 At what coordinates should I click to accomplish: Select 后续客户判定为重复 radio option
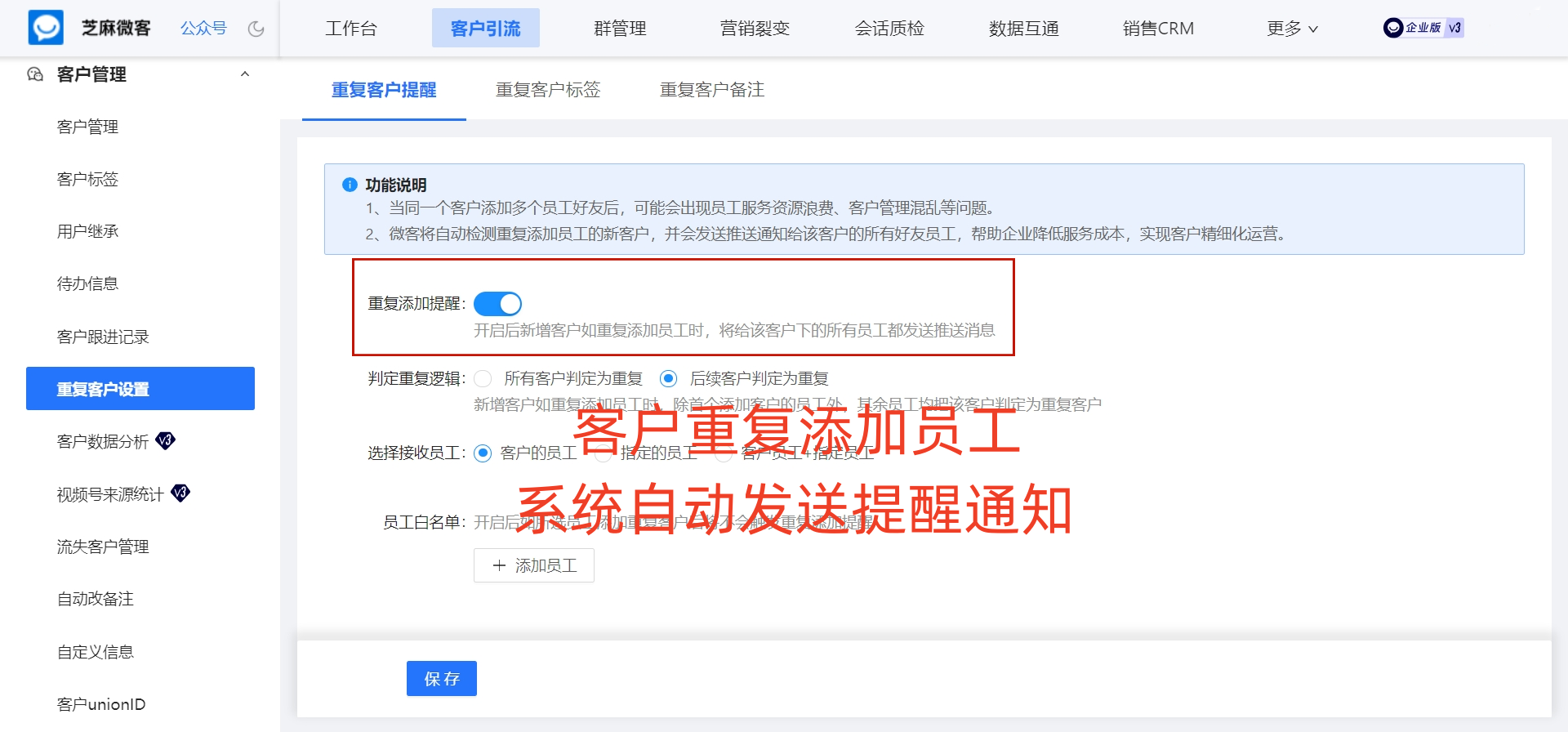point(669,378)
